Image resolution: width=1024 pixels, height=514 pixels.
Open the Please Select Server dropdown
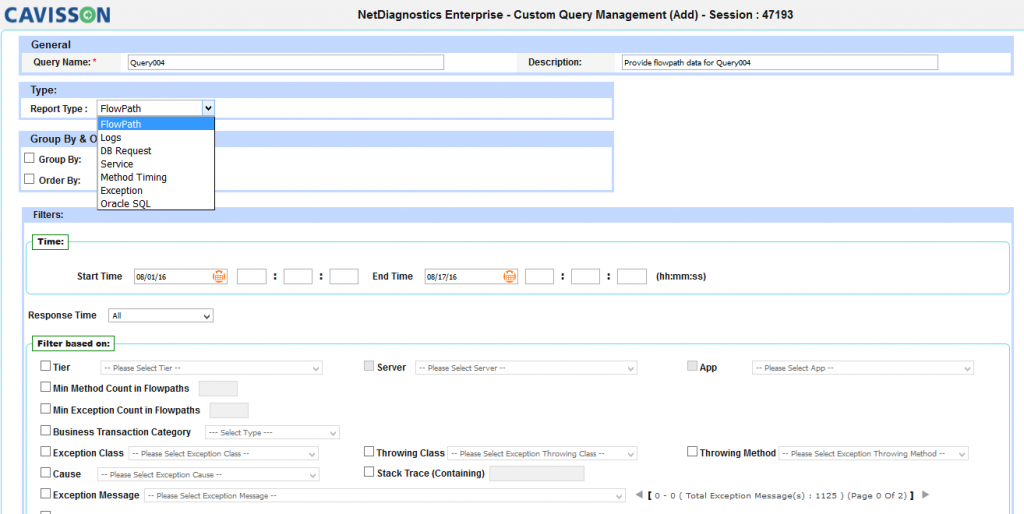click(526, 368)
